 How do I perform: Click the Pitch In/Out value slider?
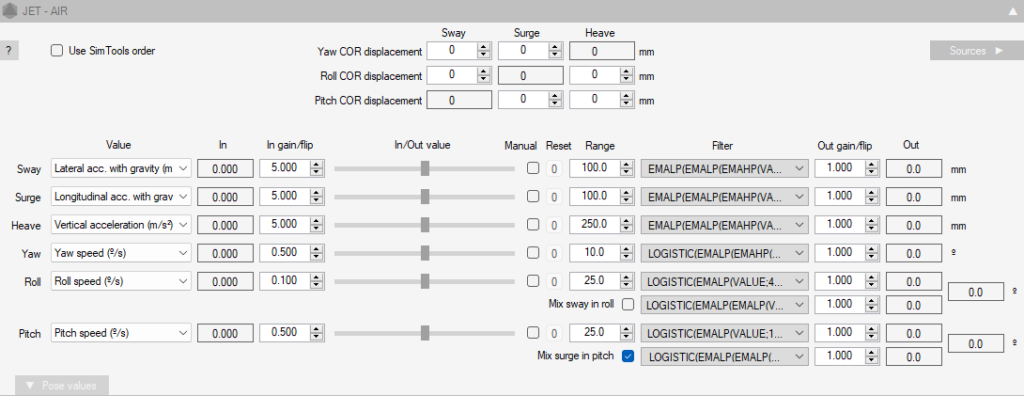pos(424,333)
